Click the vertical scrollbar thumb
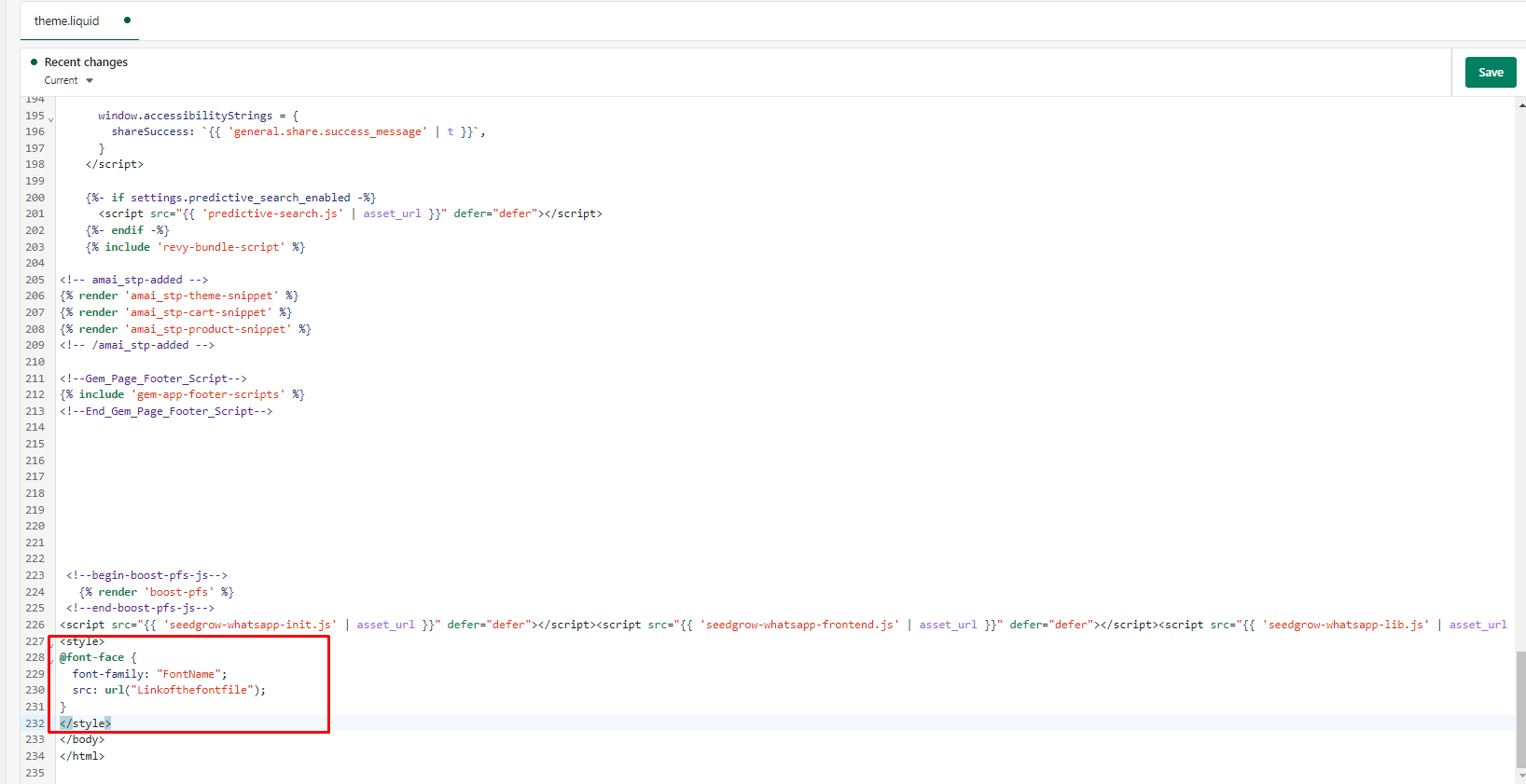The image size is (1526, 784). pyautogui.click(x=1521, y=708)
